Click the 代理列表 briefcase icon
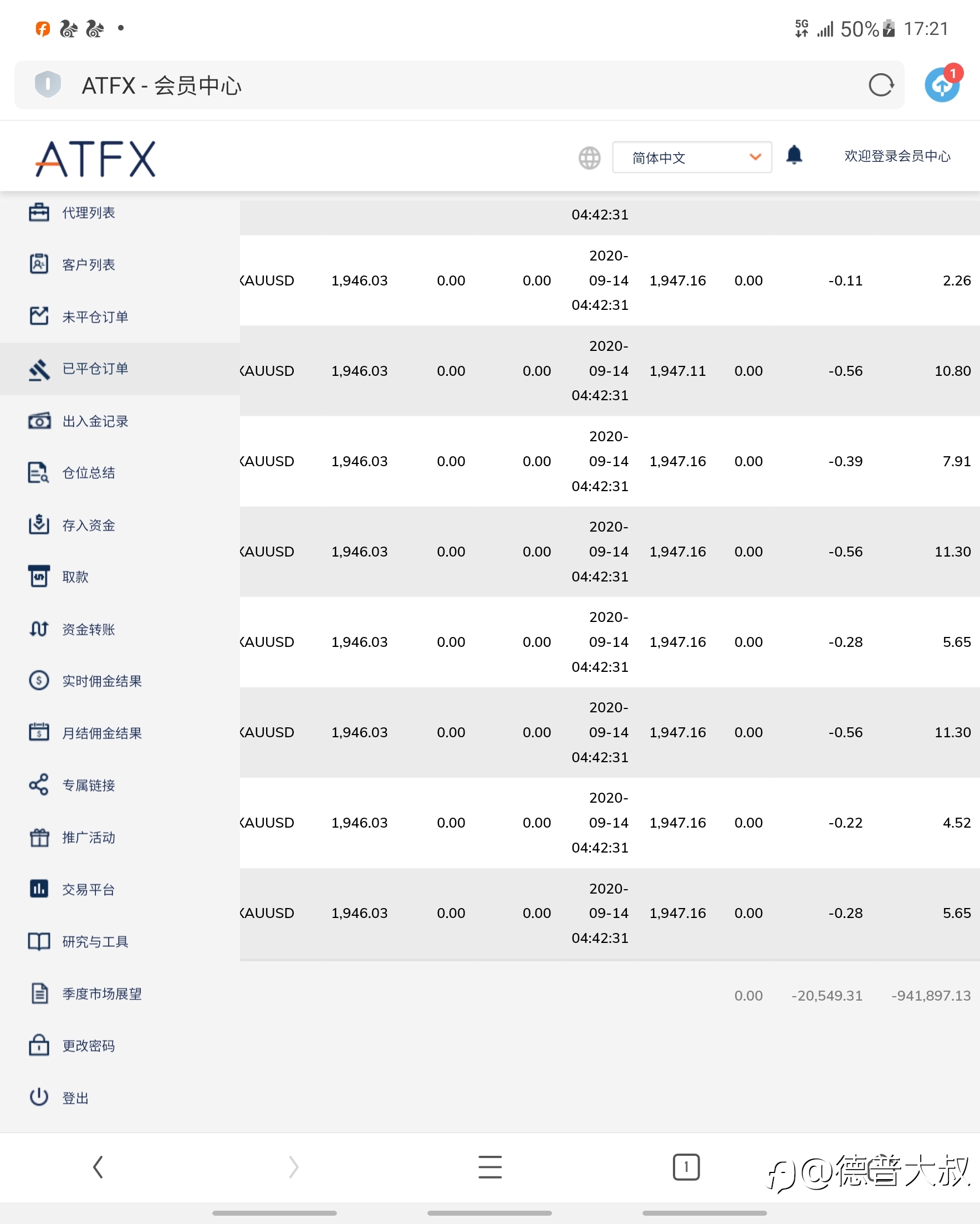Screen dimensions: 980x1224 (39, 213)
